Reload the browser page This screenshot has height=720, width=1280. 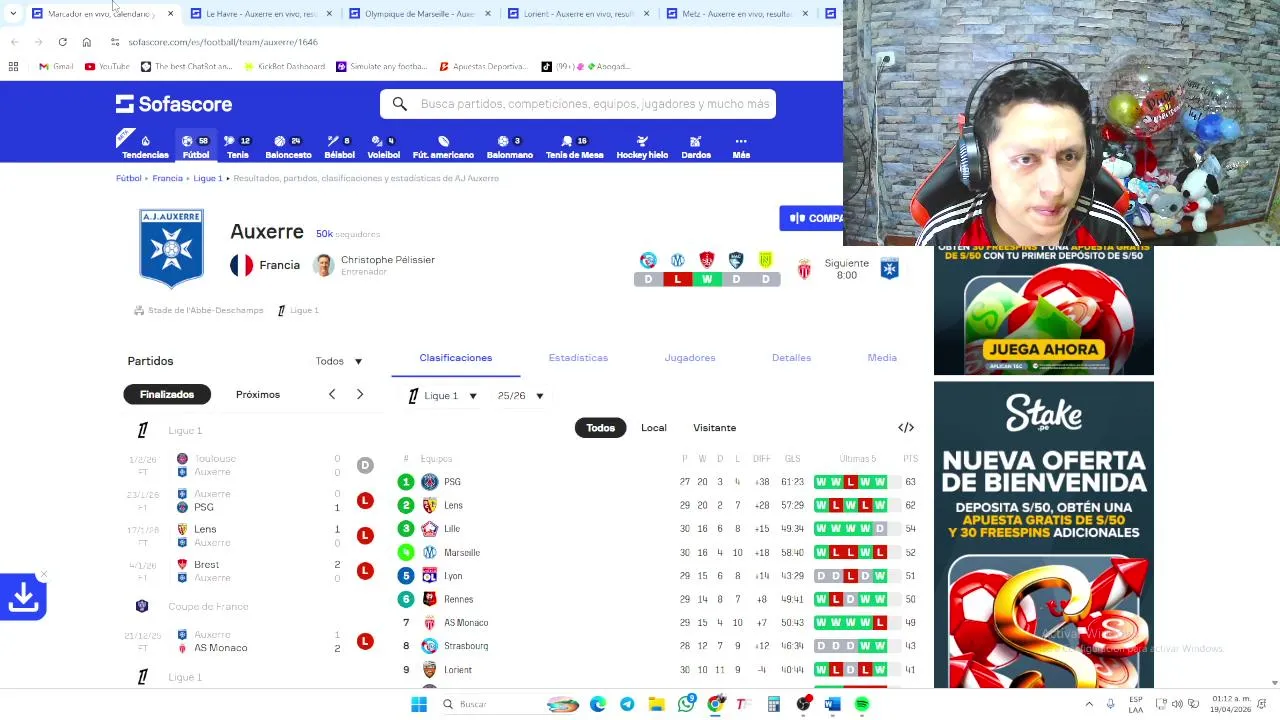(62, 42)
